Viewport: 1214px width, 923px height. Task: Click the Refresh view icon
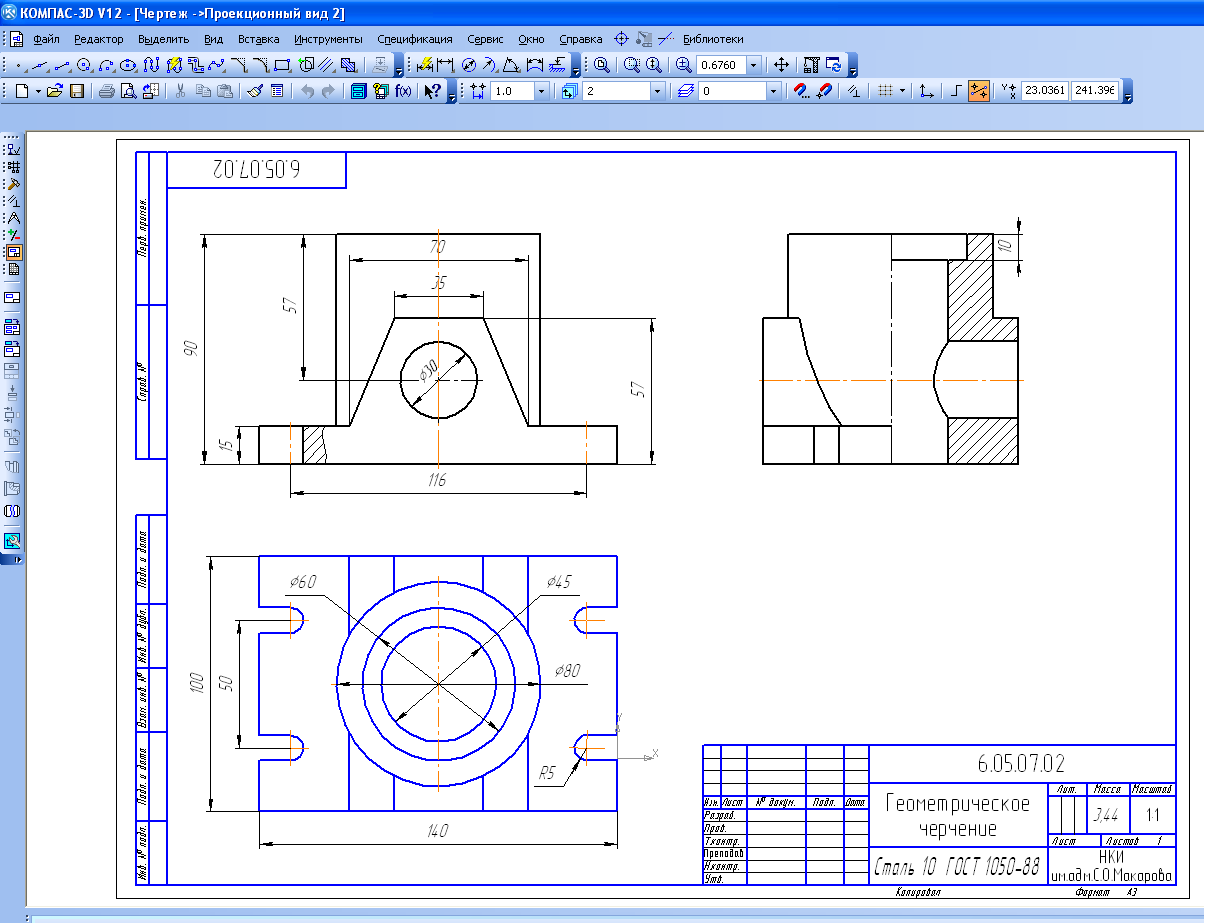(834, 66)
